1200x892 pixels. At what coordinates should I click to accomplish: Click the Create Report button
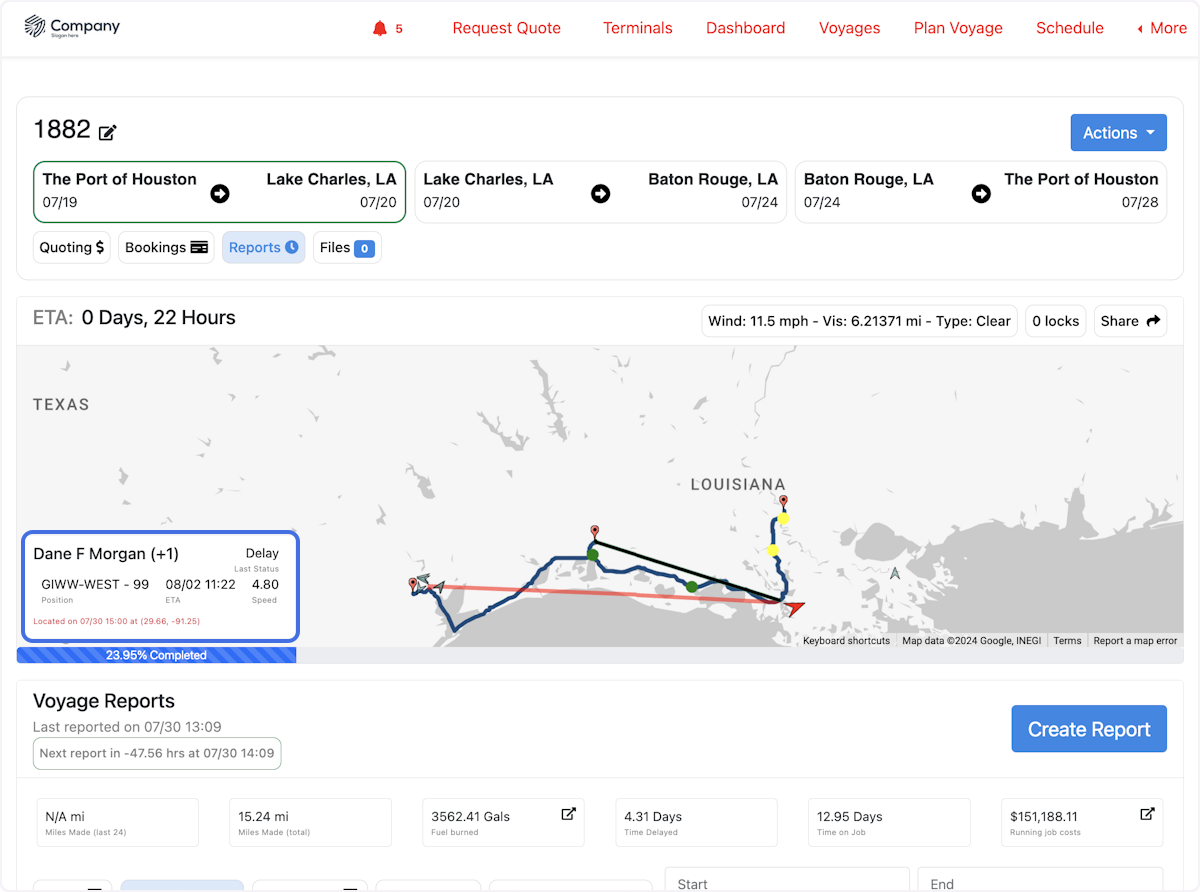pos(1088,730)
